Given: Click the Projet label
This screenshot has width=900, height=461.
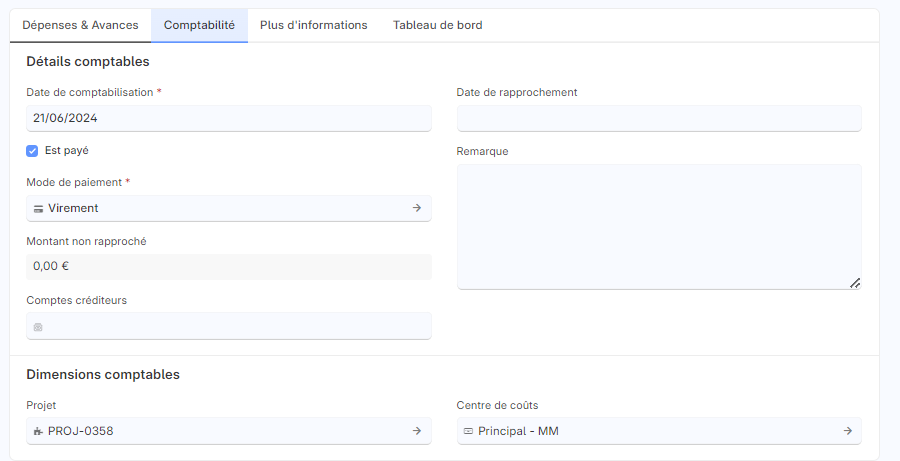Looking at the screenshot, I should click(x=41, y=405).
